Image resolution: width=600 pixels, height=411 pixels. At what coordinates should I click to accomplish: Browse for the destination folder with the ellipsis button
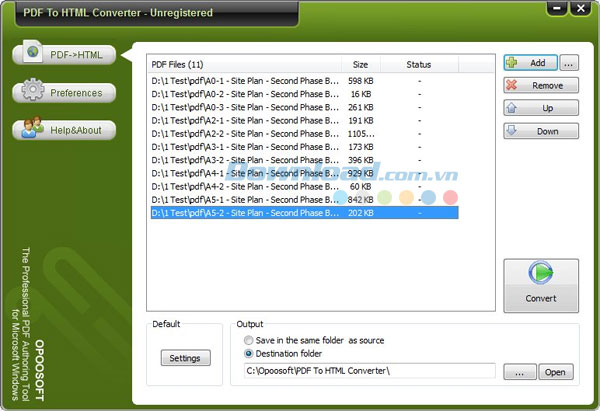tap(520, 372)
